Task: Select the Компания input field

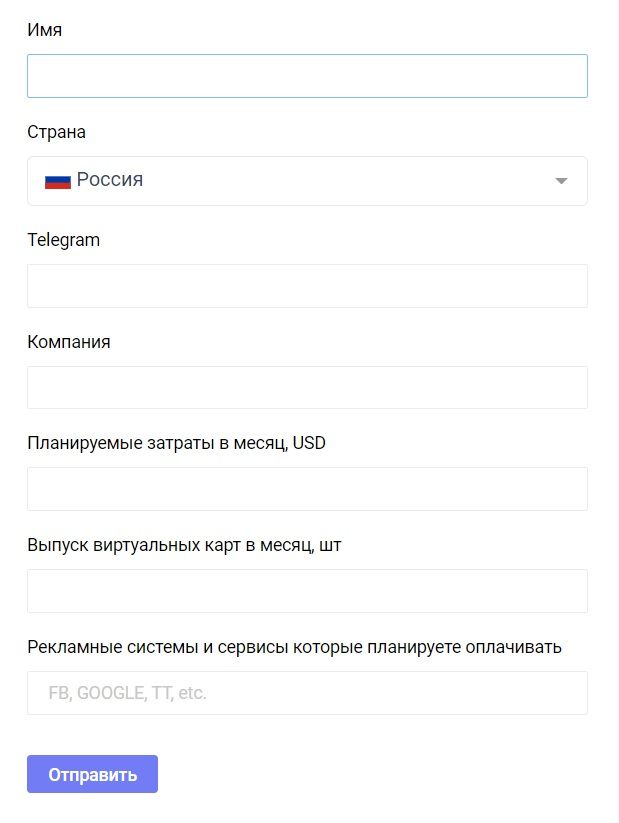Action: (307, 387)
